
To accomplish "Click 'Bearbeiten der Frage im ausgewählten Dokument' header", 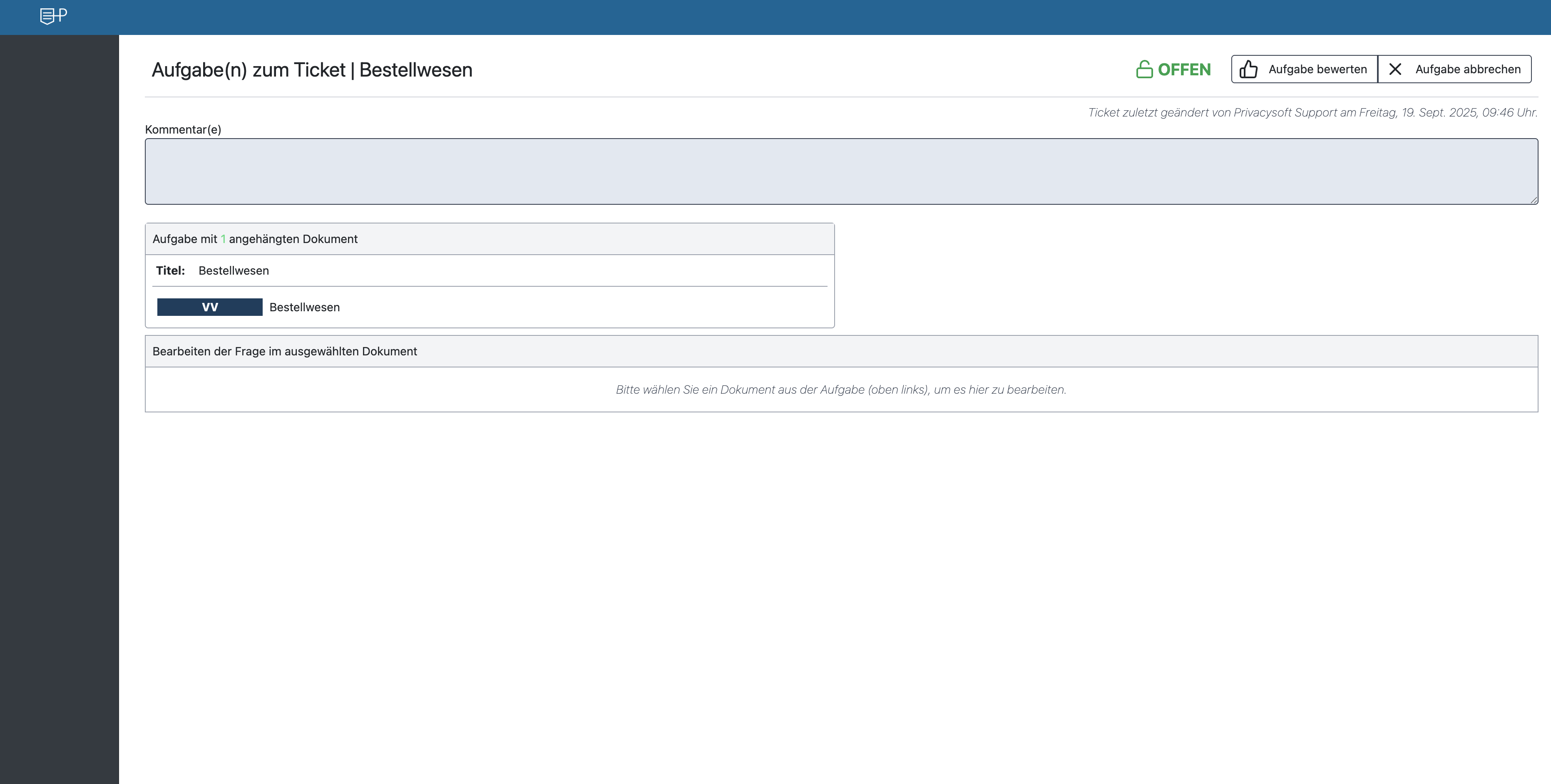I will (x=284, y=351).
